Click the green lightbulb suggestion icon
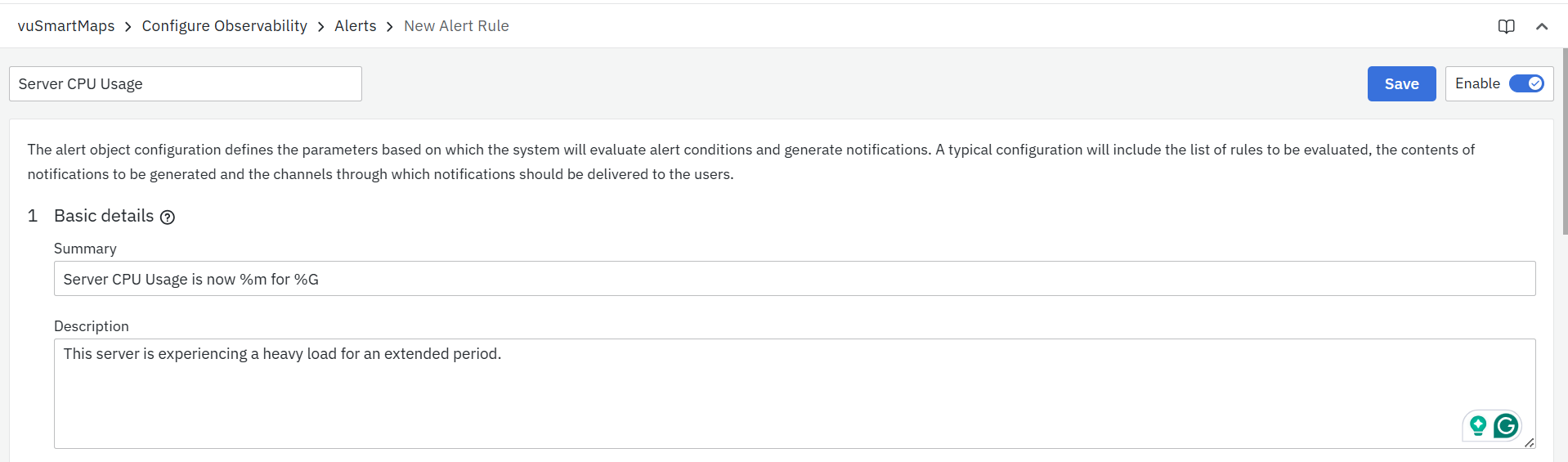 click(1477, 426)
